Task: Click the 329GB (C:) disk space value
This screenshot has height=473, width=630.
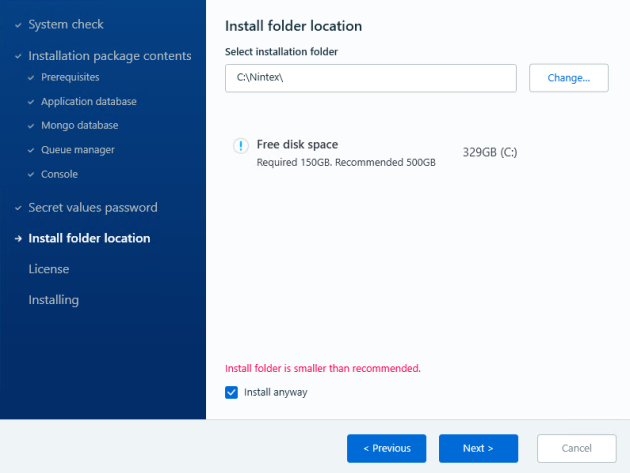Action: (x=489, y=153)
